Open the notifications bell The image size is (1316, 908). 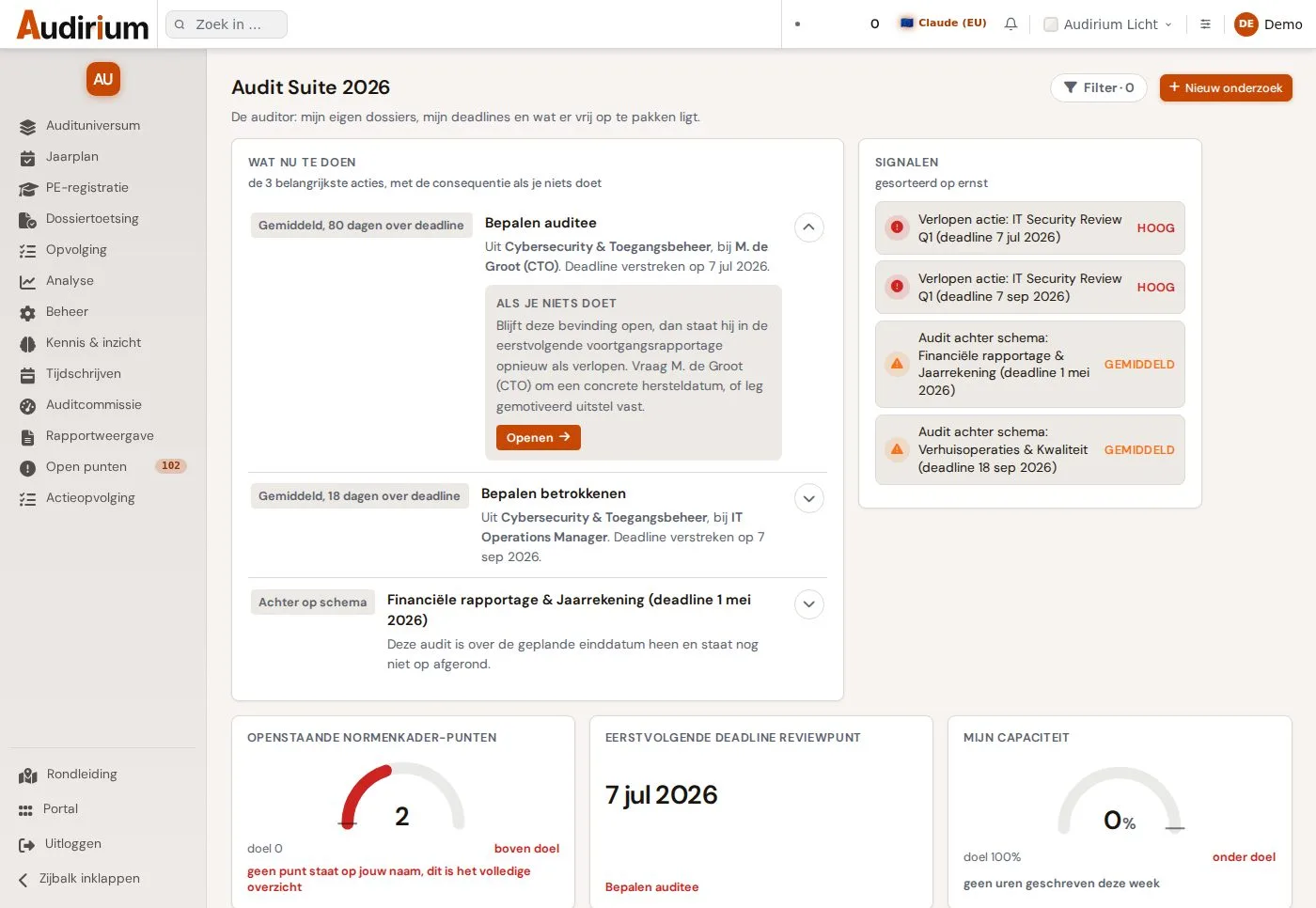pos(1010,24)
